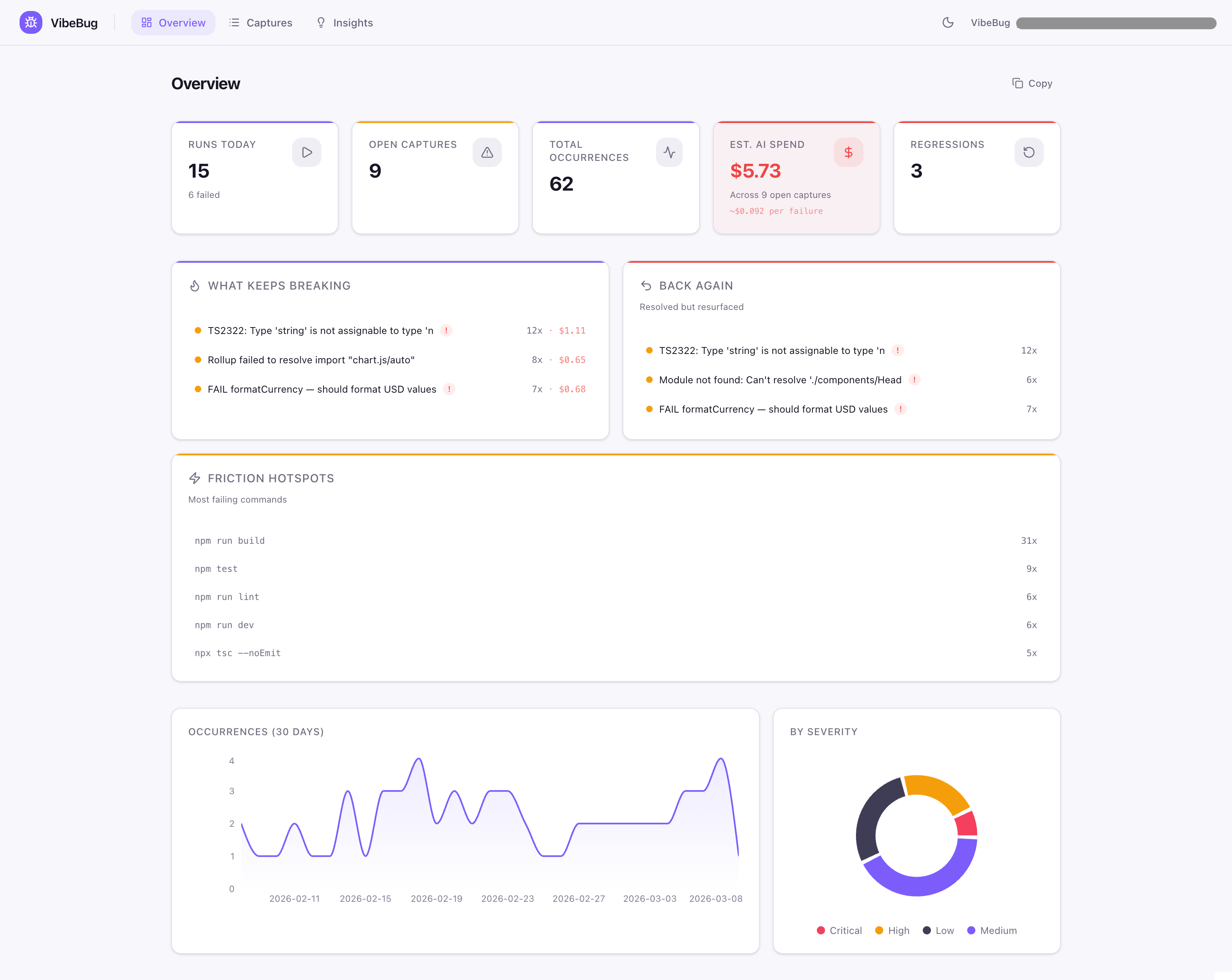The height and width of the screenshot is (980, 1232).
Task: Toggle dark mode with the moon icon
Action: point(948,23)
